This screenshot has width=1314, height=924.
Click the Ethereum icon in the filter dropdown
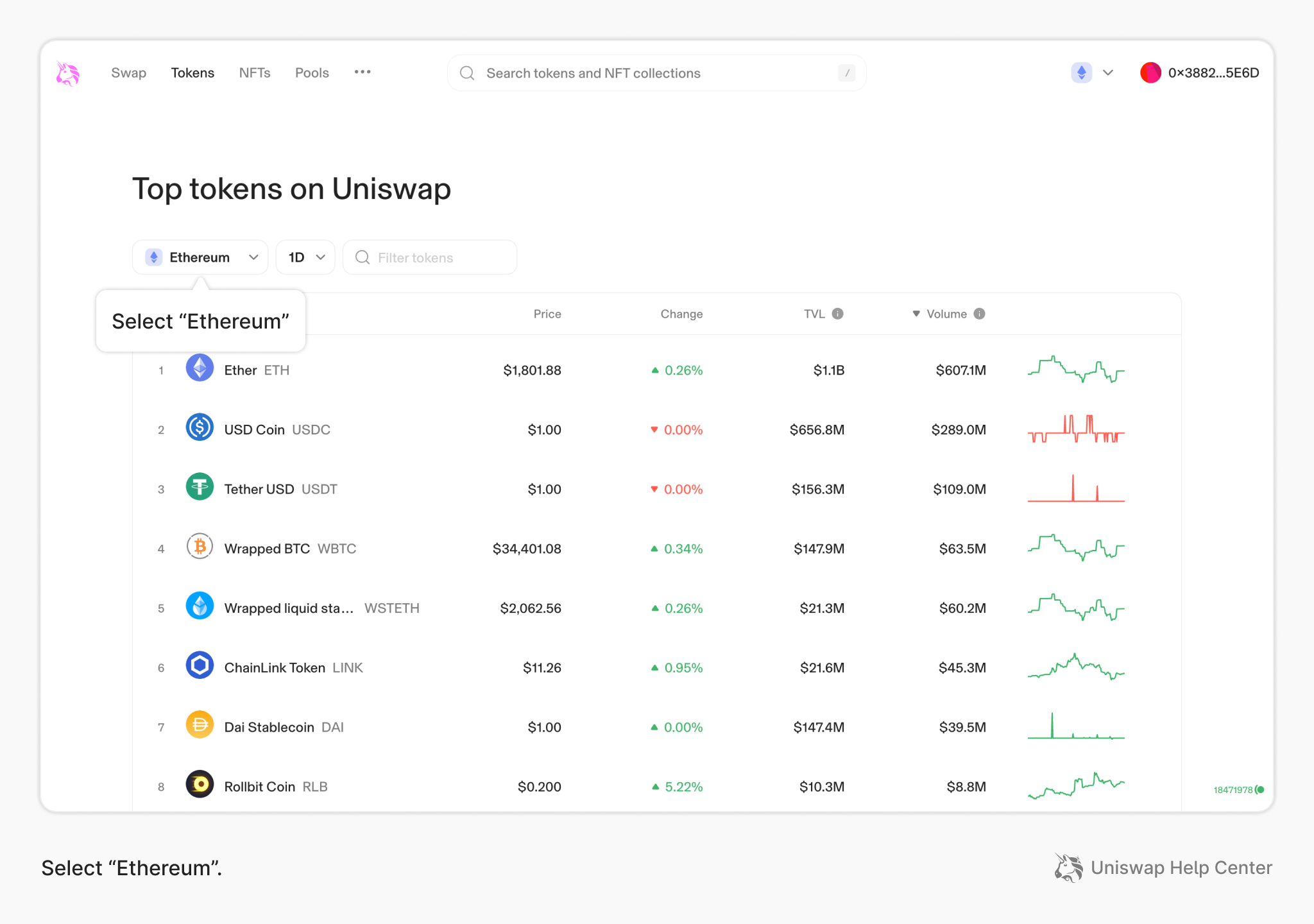click(154, 257)
